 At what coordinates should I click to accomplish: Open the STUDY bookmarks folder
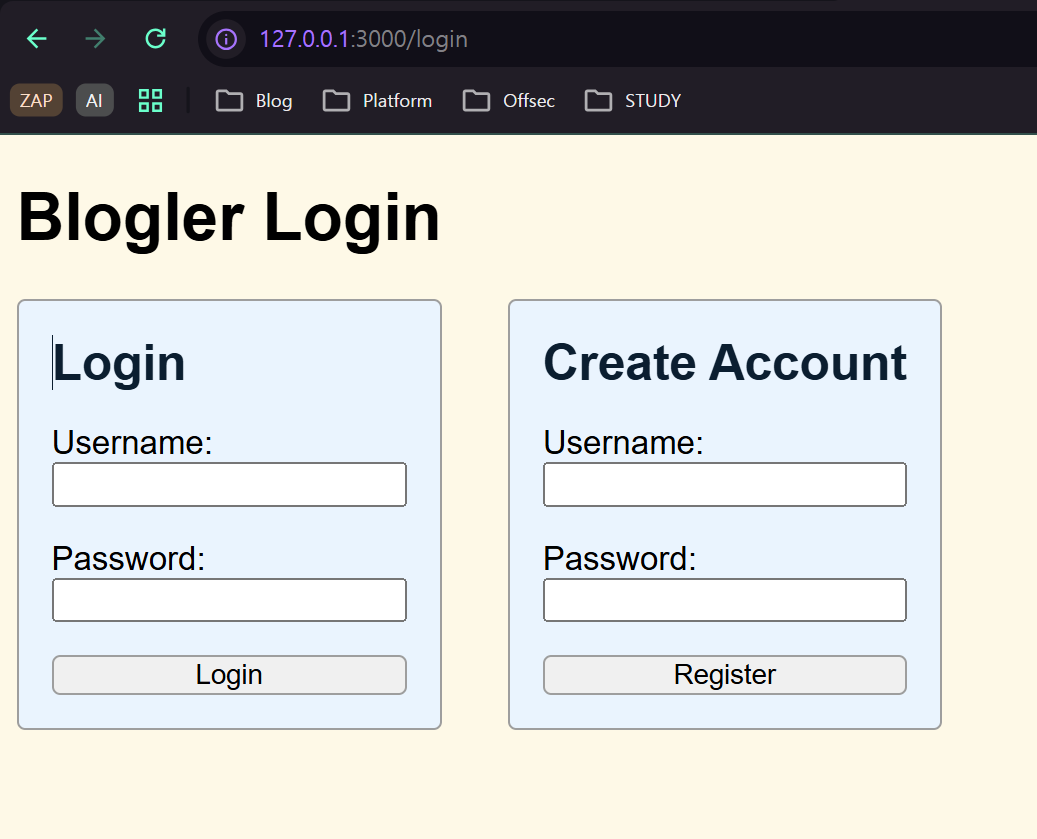(632, 100)
